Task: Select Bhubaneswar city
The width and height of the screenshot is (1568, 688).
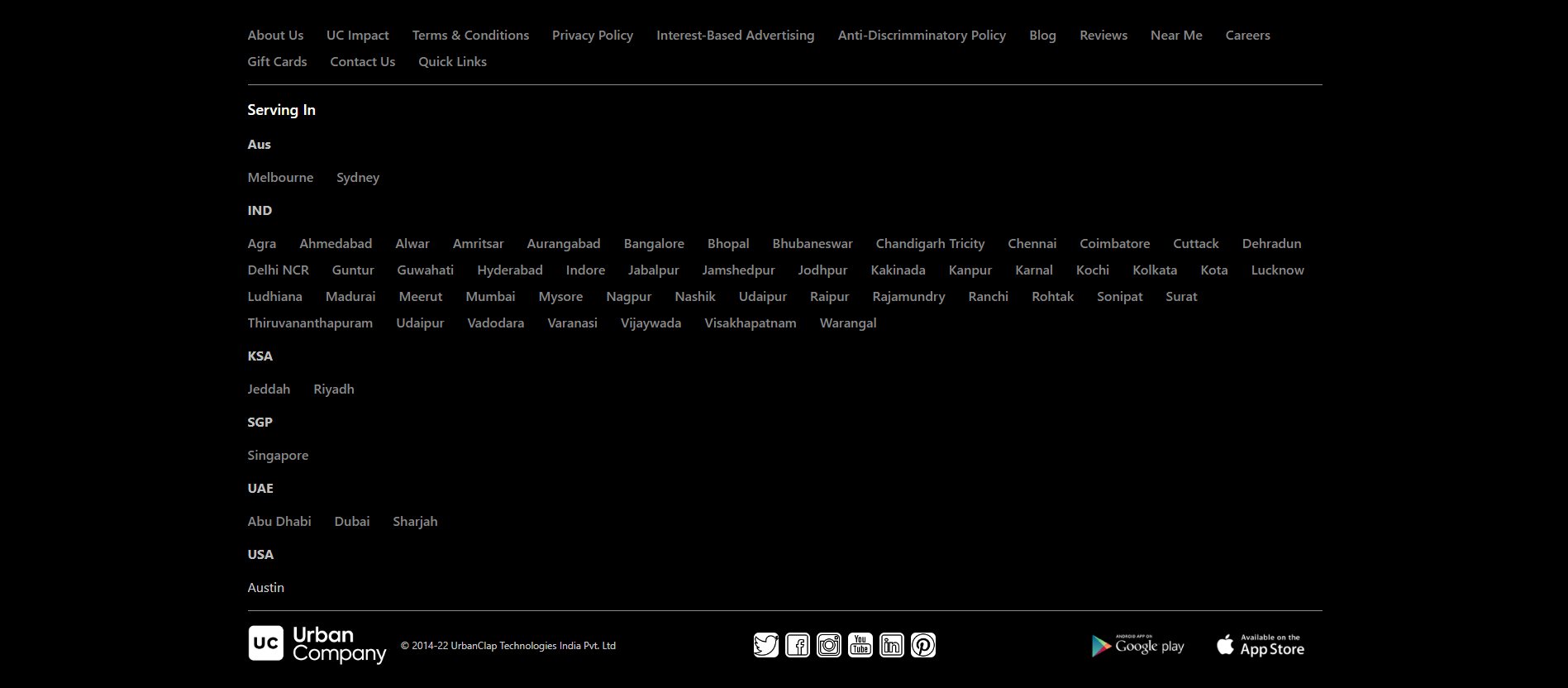Action: click(813, 244)
